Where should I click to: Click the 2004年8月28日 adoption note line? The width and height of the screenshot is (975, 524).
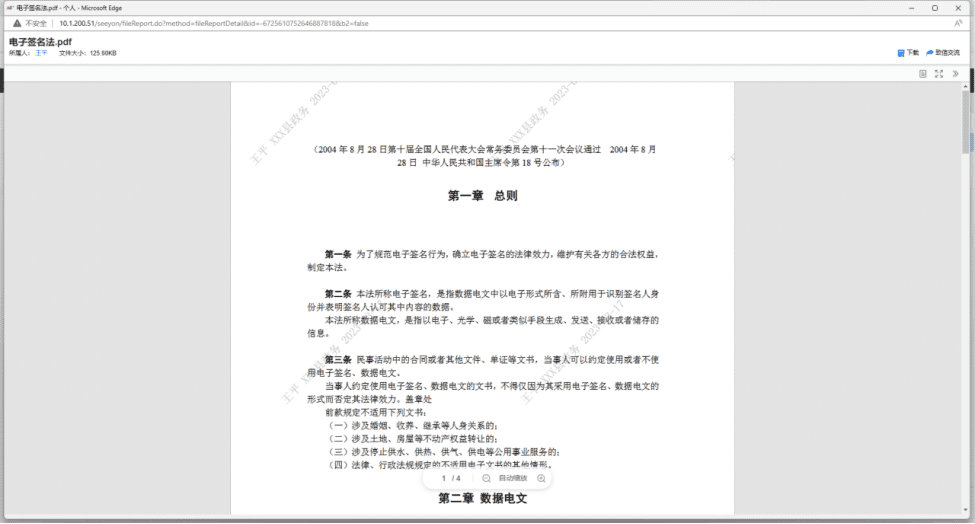pyautogui.click(x=483, y=149)
